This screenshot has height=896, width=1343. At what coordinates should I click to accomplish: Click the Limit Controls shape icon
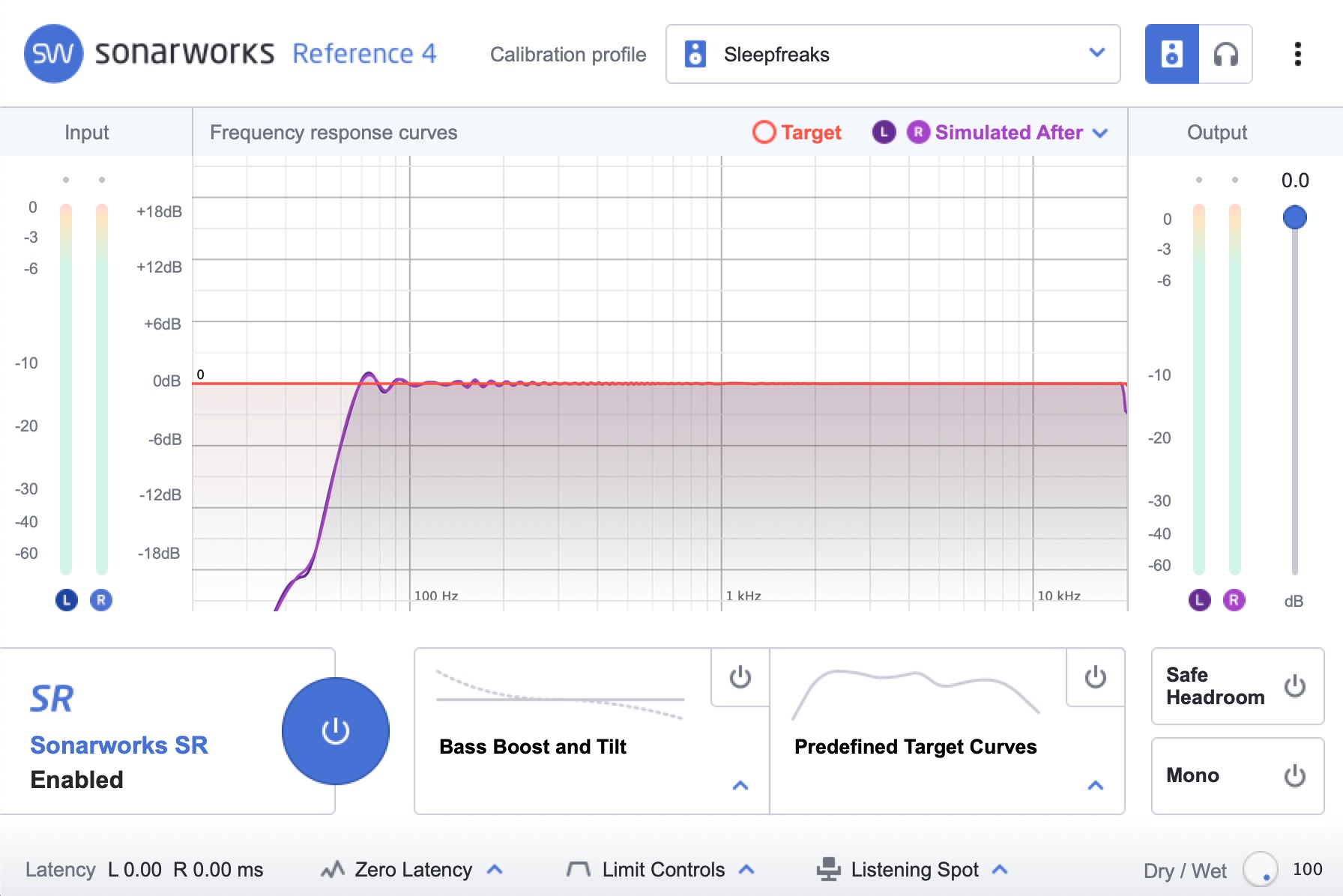[x=578, y=869]
